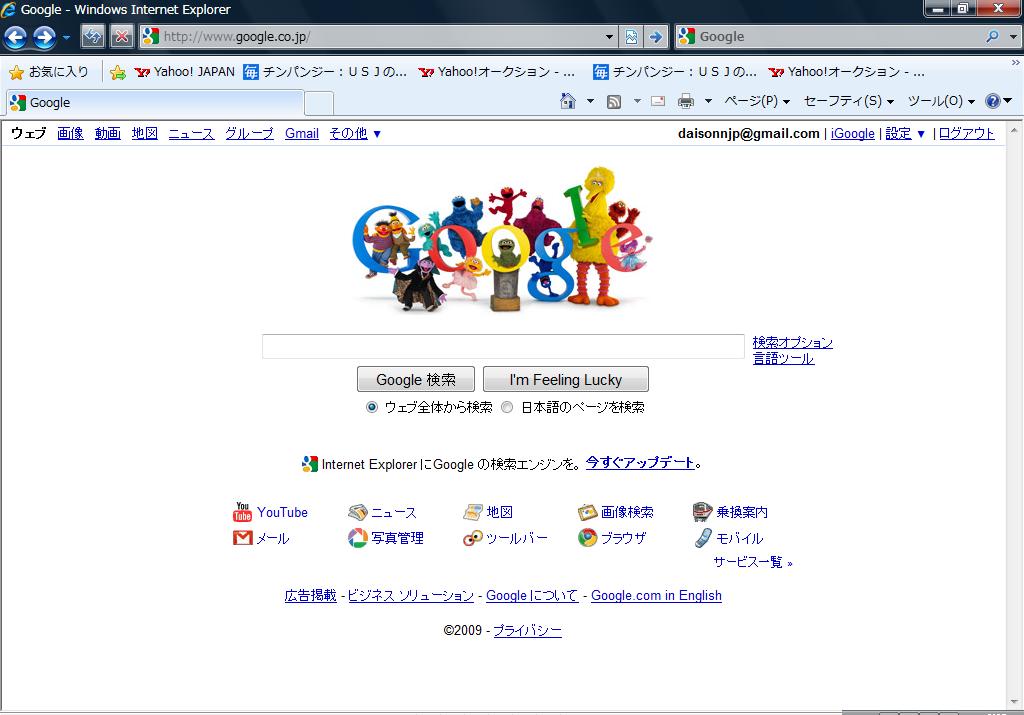Click the Add to Favorites Bar star icon
The image size is (1024, 715).
coord(118,72)
